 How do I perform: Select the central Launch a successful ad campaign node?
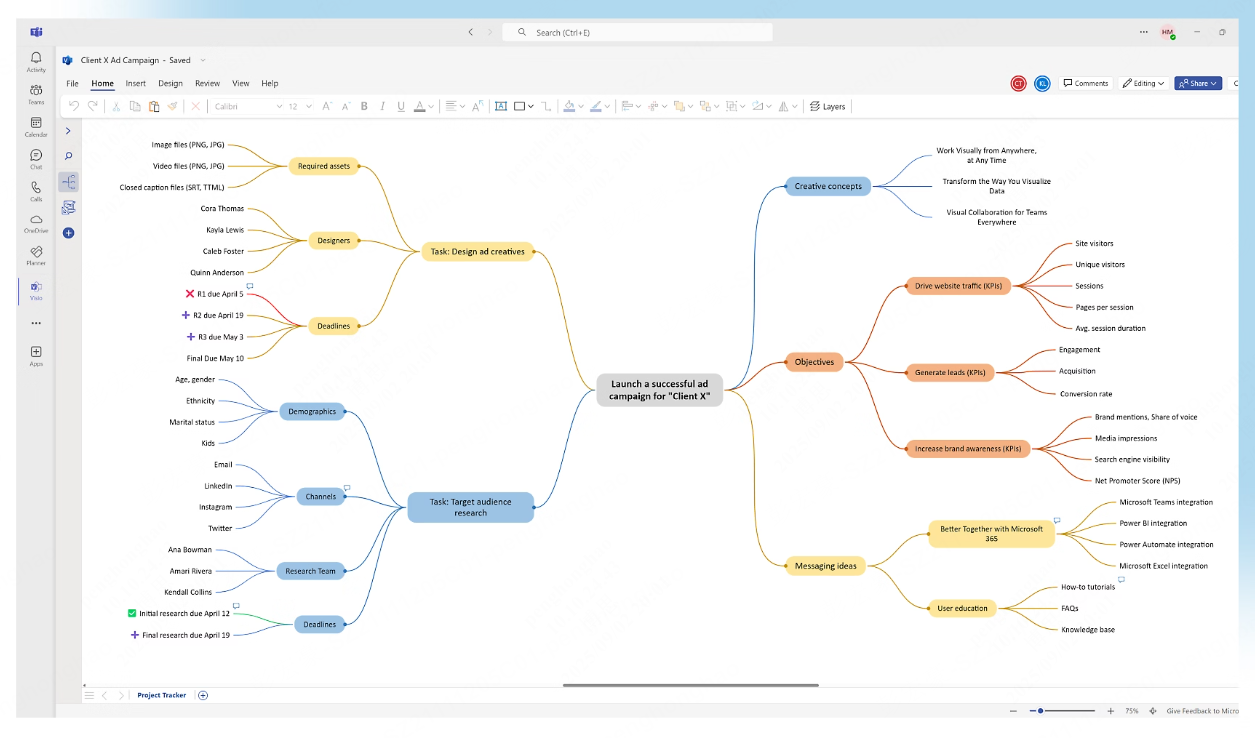[659, 390]
